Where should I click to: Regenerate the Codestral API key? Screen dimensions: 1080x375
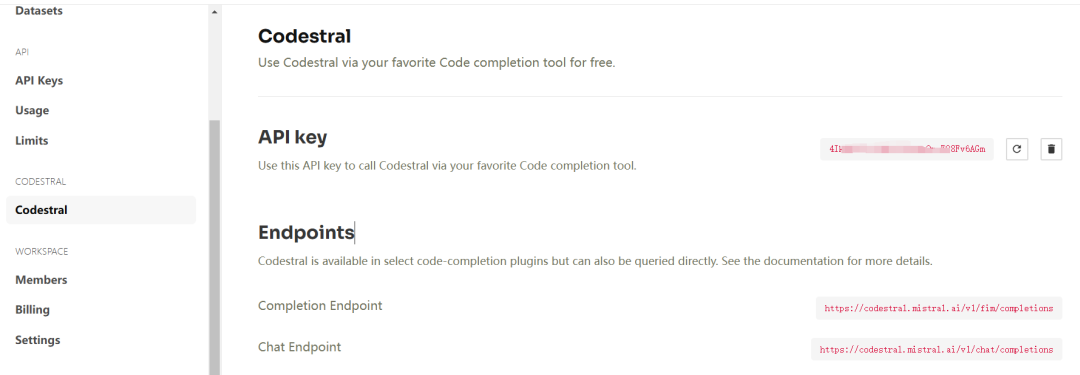[1017, 149]
